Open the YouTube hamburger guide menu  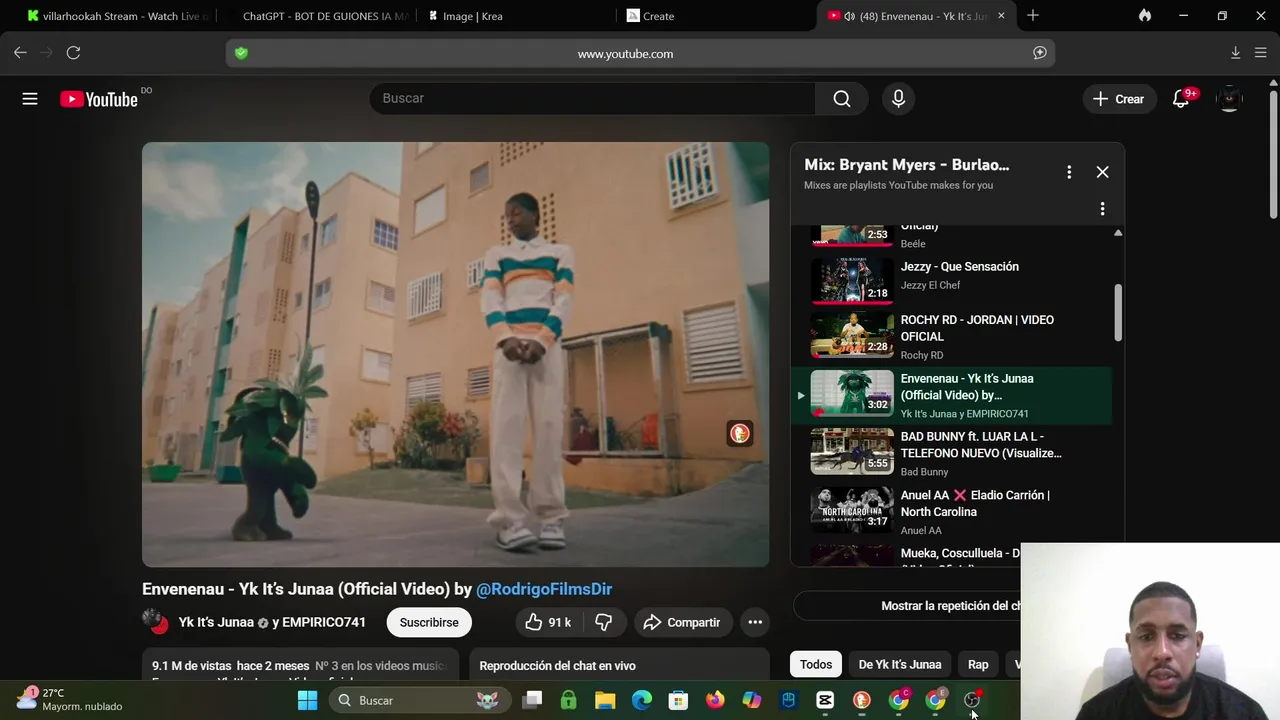pos(30,99)
